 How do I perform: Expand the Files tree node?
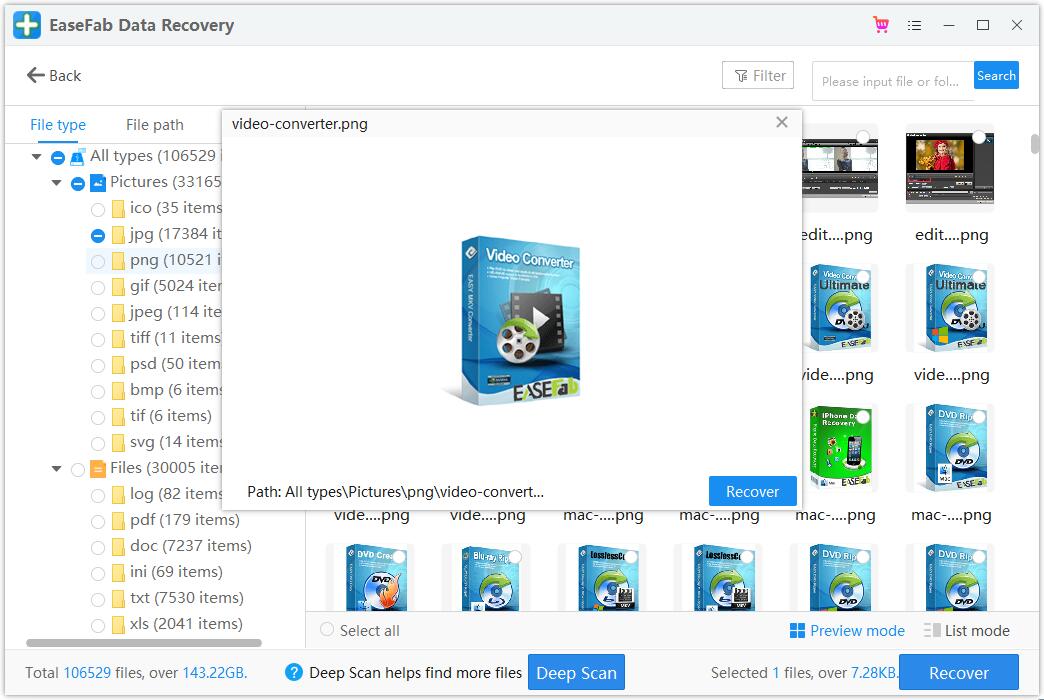click(57, 467)
